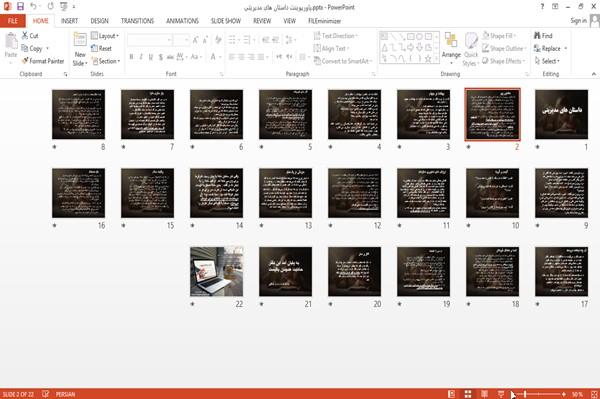Open the Section dropdown menu
Image resolution: width=600 pixels, height=399 pixels.
[x=106, y=61]
